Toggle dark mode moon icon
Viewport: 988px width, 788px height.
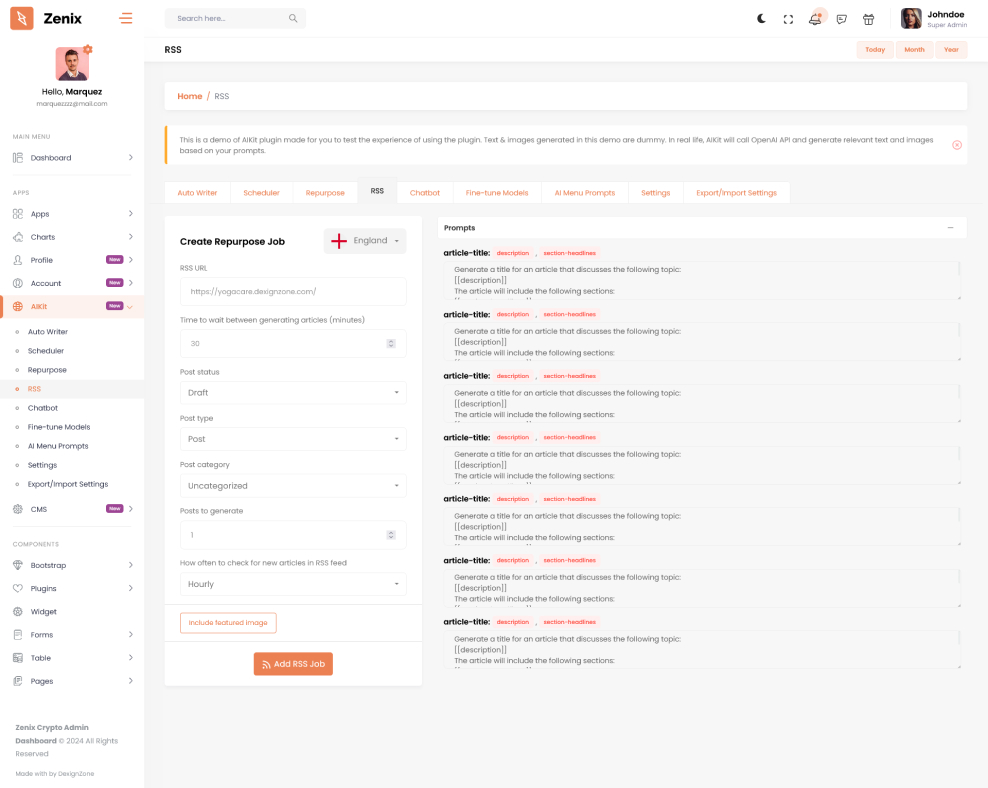[761, 18]
